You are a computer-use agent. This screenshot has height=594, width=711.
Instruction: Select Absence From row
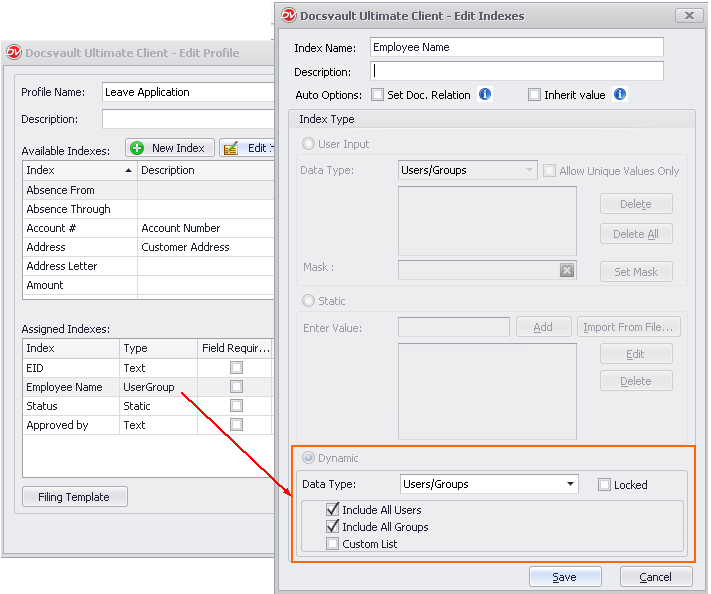click(148, 190)
